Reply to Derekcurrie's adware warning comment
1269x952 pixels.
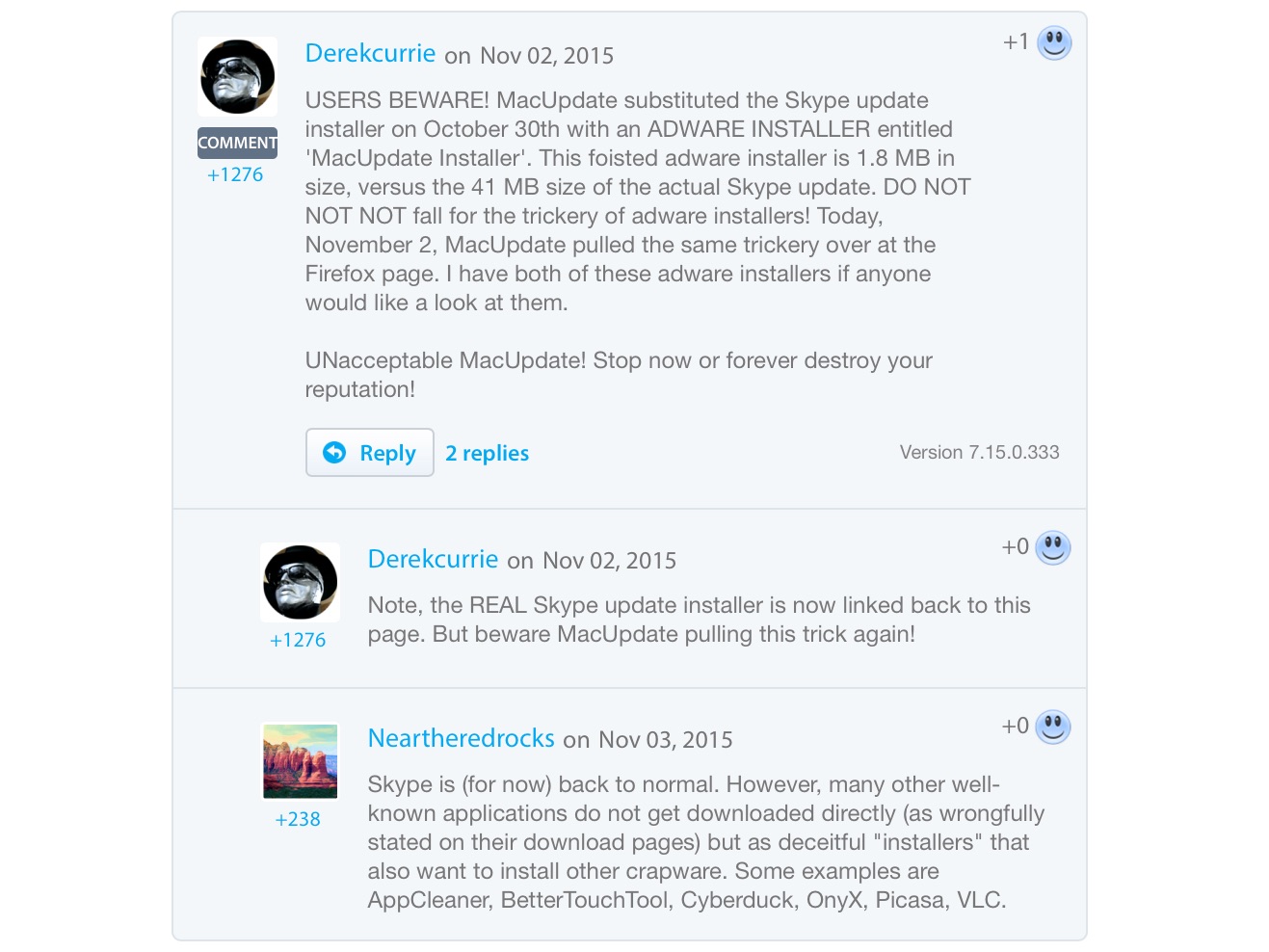(x=370, y=452)
